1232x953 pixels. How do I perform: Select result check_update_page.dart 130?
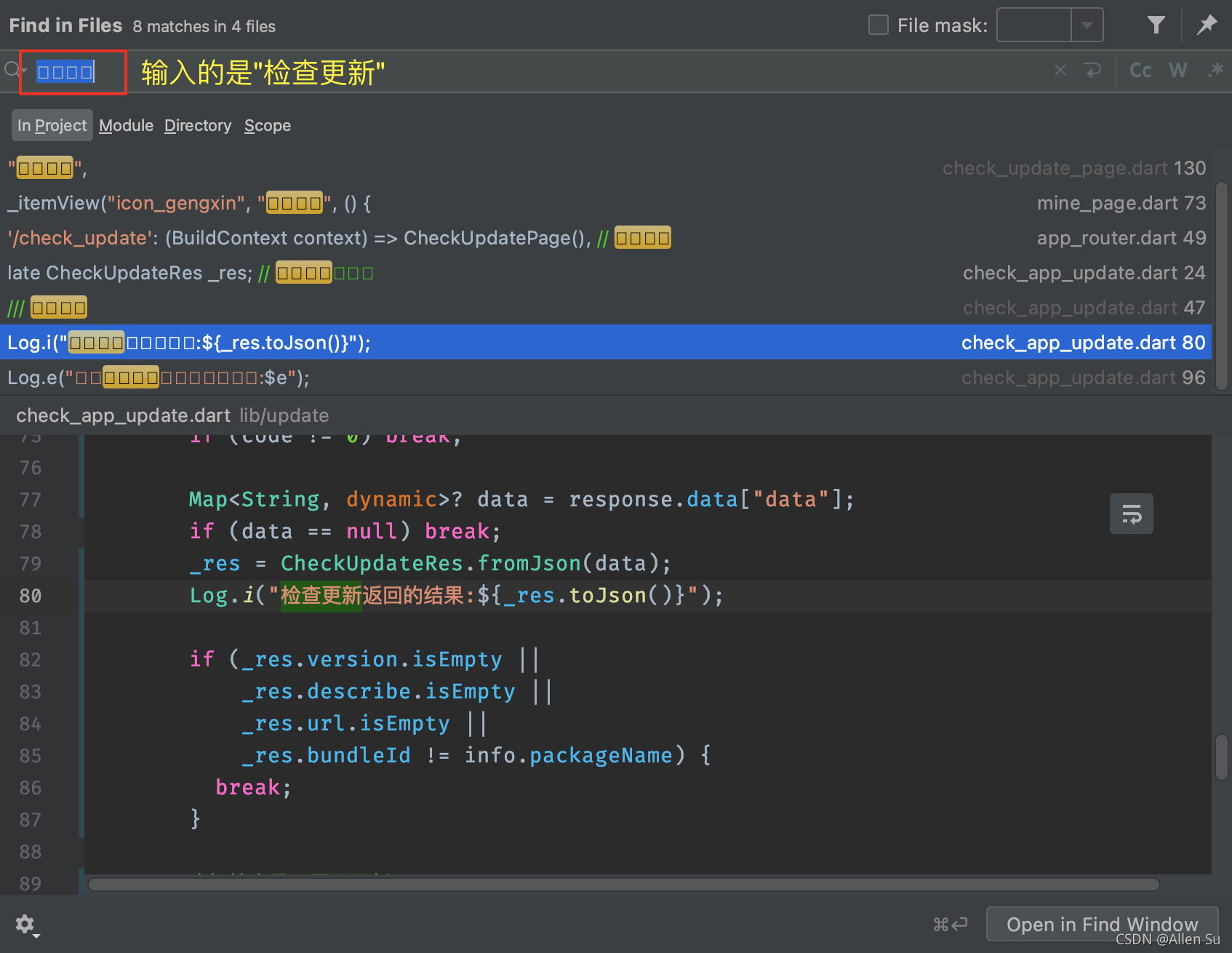[x=606, y=168]
